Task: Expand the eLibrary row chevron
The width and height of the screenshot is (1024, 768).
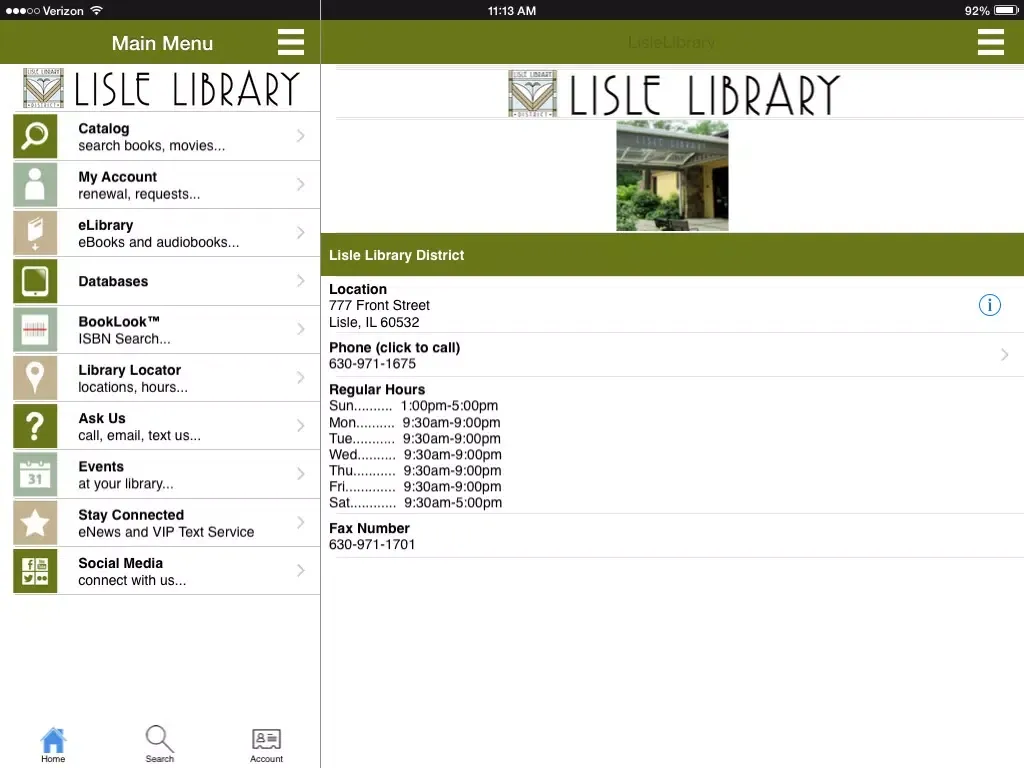Action: click(x=300, y=232)
